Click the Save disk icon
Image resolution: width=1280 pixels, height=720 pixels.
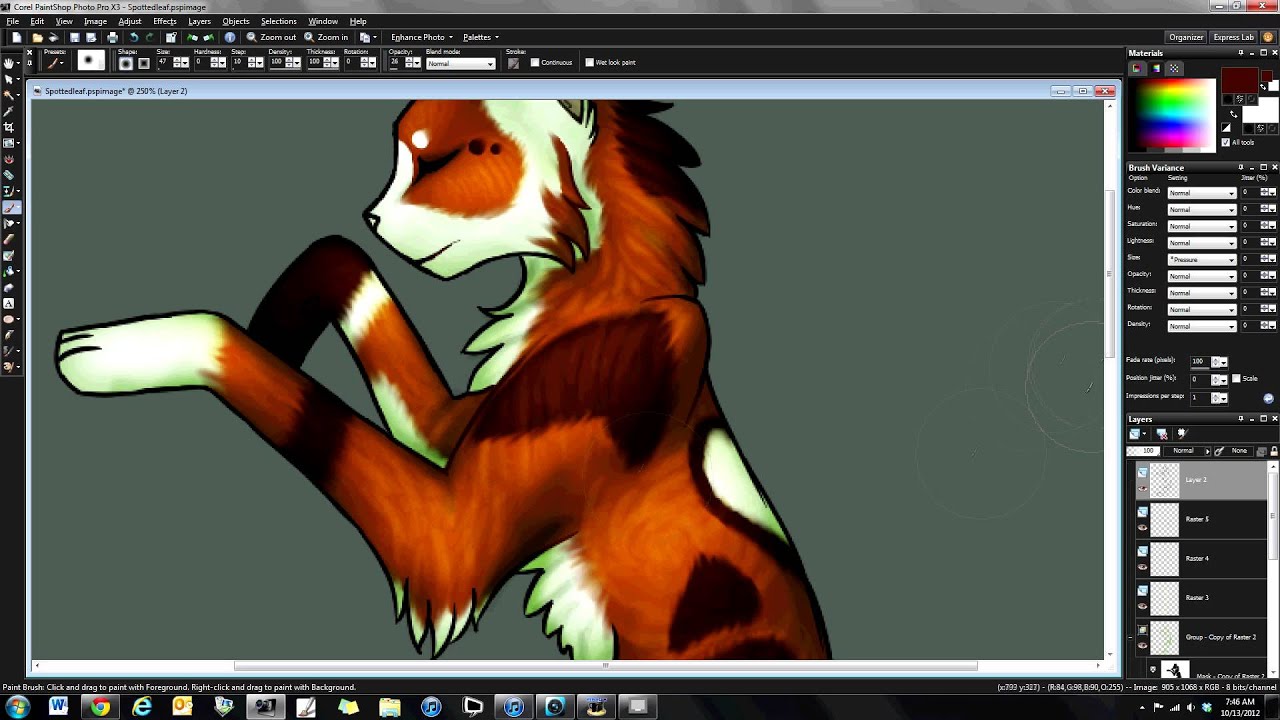(74, 38)
